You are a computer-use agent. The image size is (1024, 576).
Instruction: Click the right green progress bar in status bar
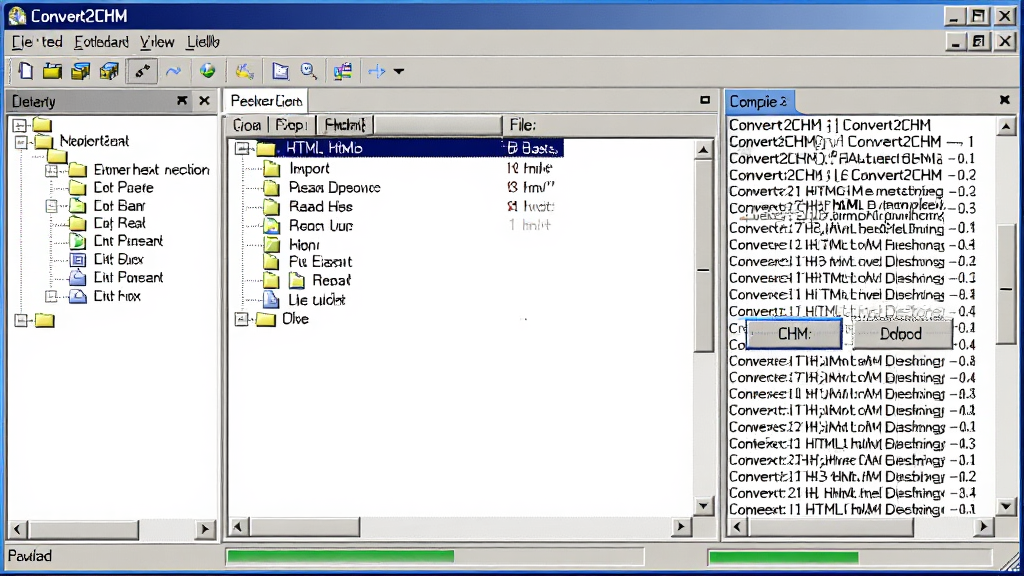point(784,557)
